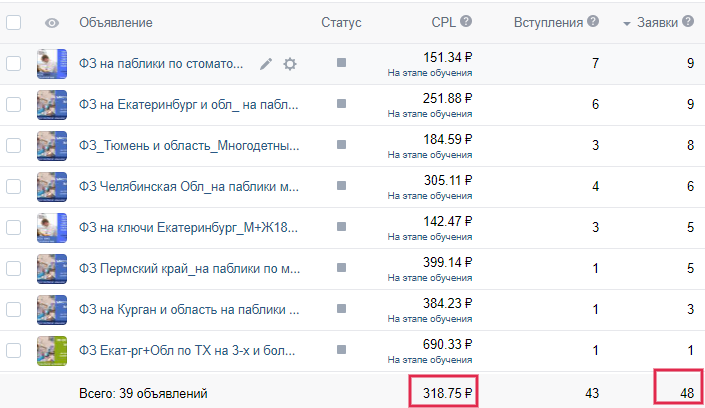The height and width of the screenshot is (408, 705).
Task: Check the box for ФЗ на Екатеринбург и обл
Action: click(x=13, y=105)
